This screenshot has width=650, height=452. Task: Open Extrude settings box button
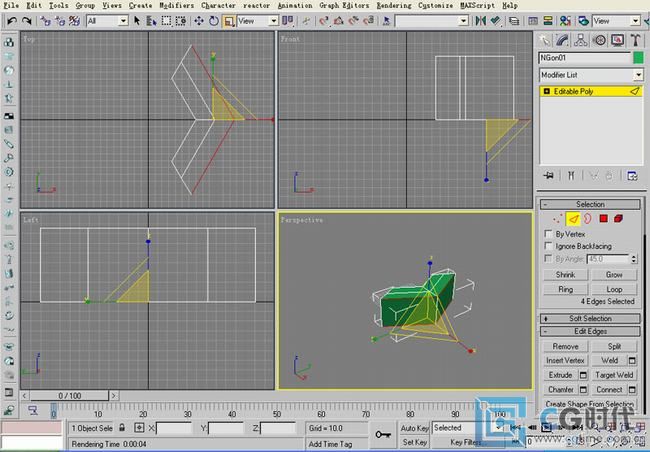583,375
